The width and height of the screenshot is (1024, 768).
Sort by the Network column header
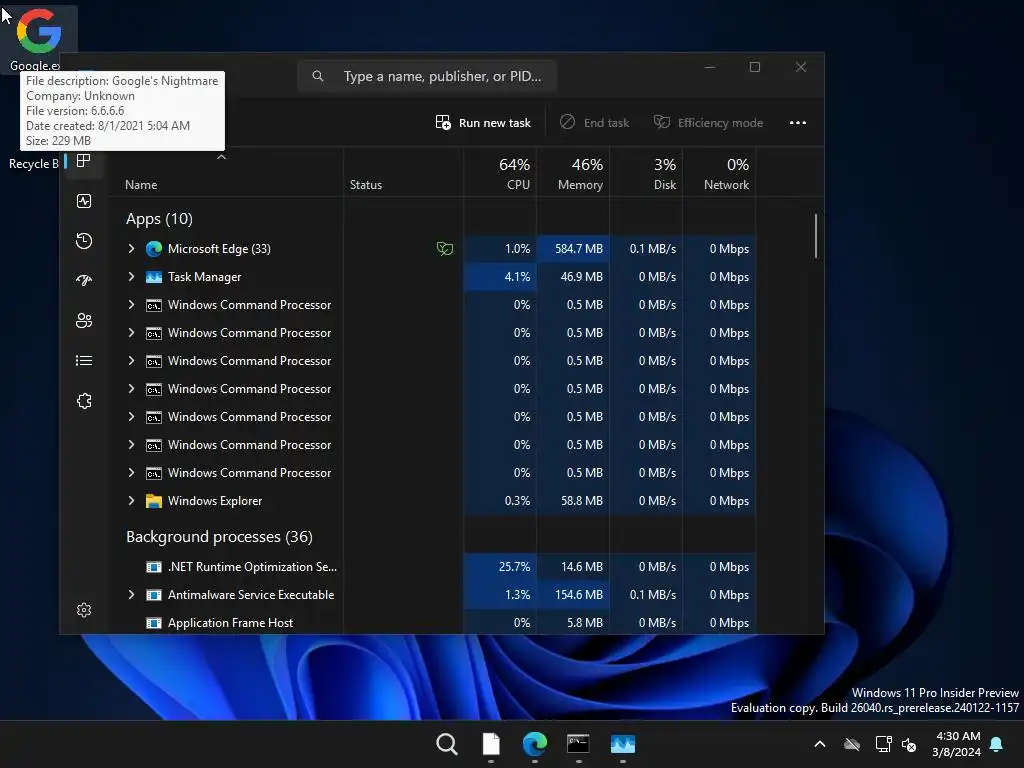coord(719,173)
